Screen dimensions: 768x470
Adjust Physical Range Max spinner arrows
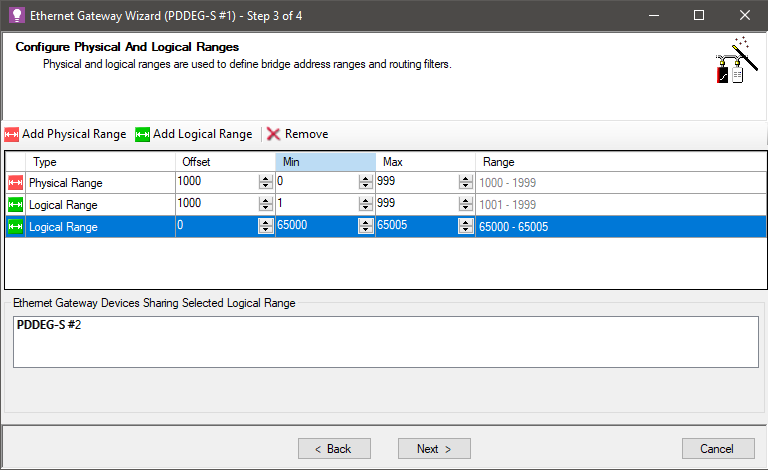pos(465,183)
